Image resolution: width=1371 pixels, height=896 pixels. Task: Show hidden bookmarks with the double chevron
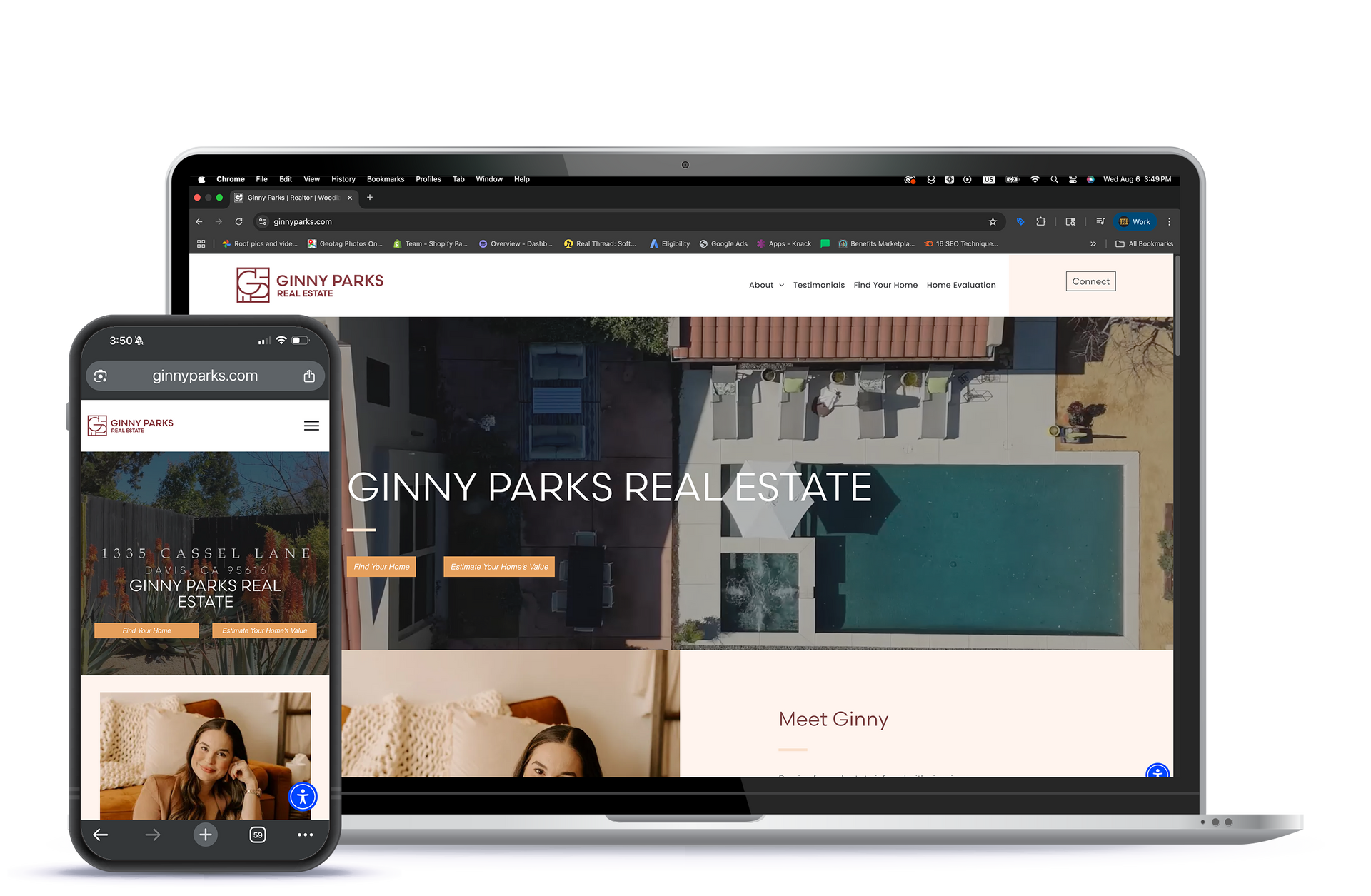1093,244
